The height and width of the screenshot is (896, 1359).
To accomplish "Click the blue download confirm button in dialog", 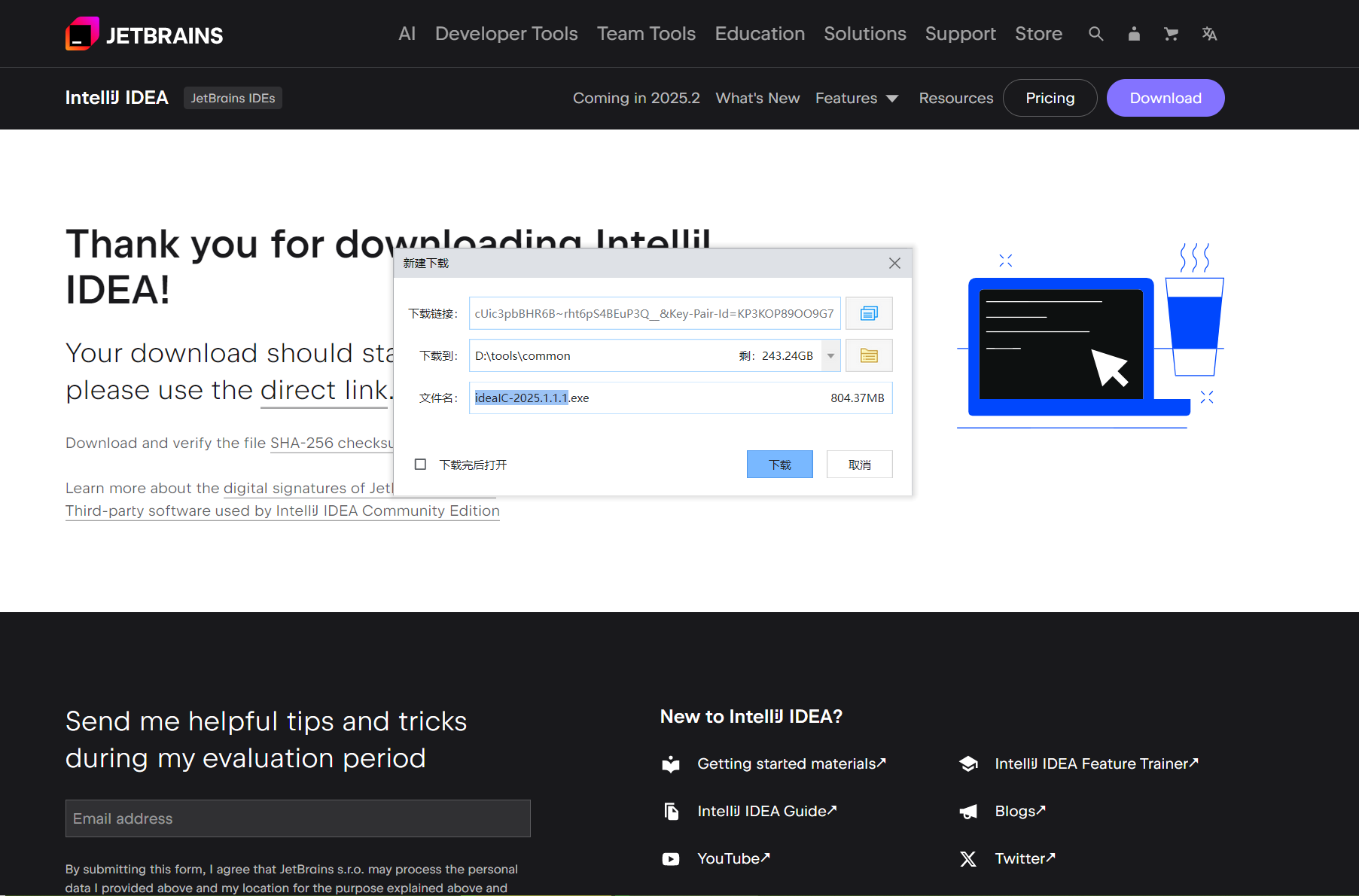I will point(780,465).
